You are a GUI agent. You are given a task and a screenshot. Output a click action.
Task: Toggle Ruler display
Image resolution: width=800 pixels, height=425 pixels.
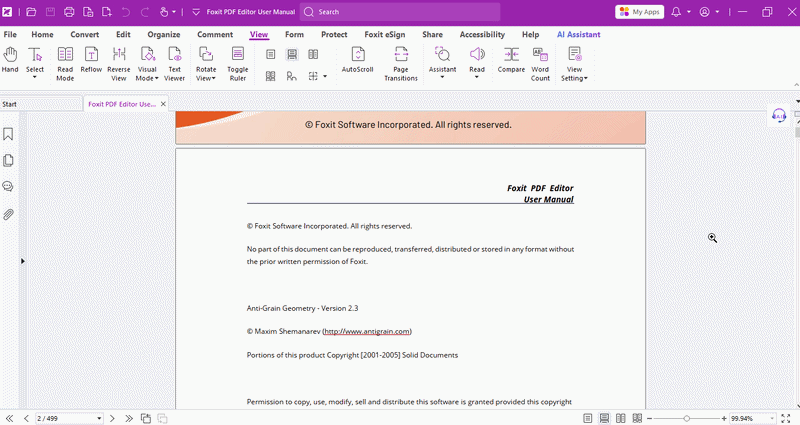(x=238, y=64)
